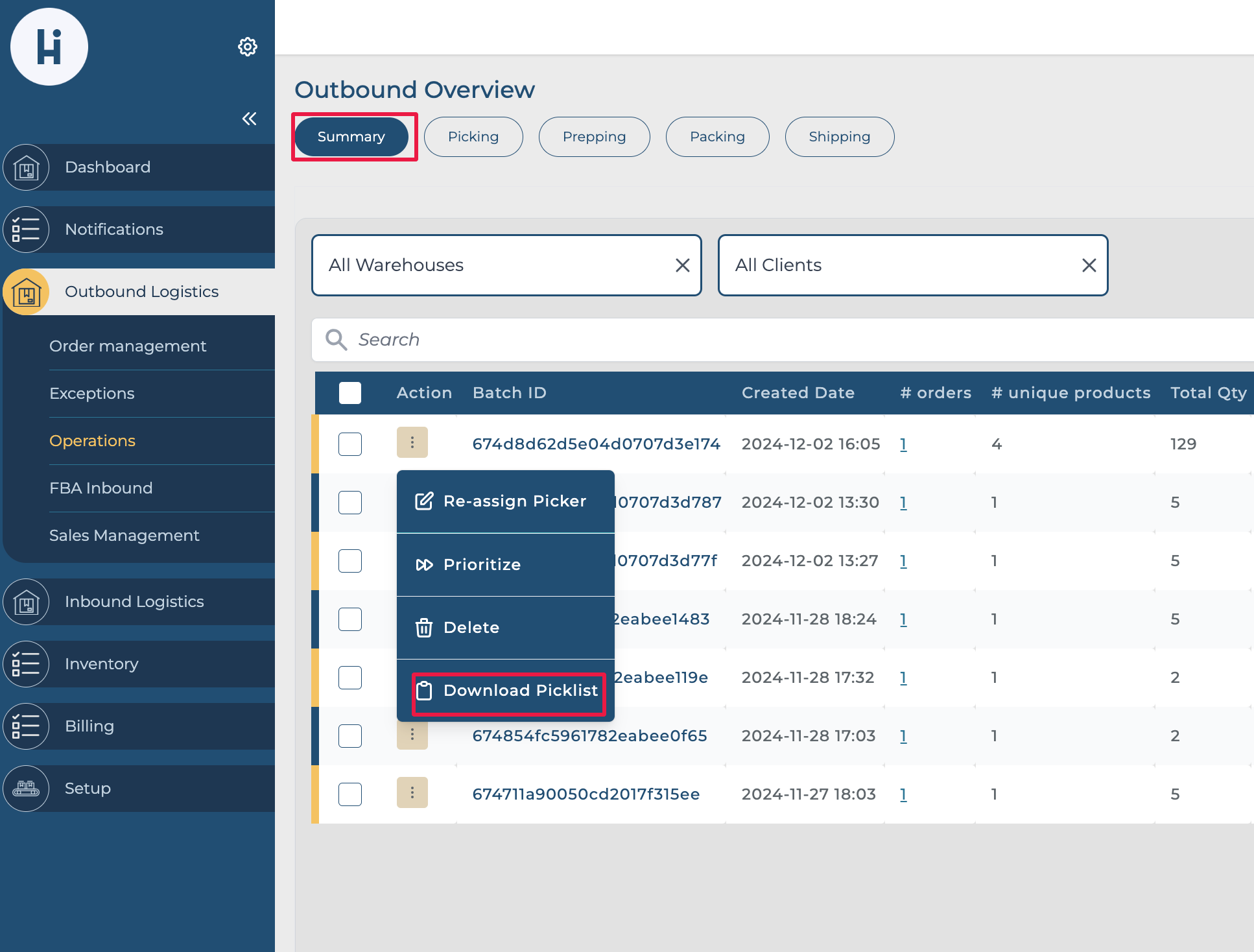Select Download Picklist from the menu
The image size is (1254, 952).
pyautogui.click(x=508, y=691)
